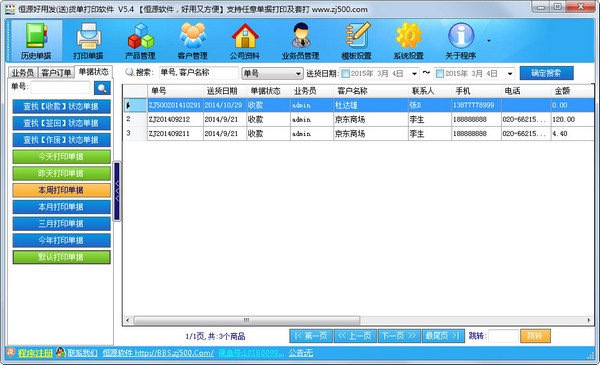Sort by 单据状态 column header
Viewport: 600px width, 365px height.
[x=268, y=91]
